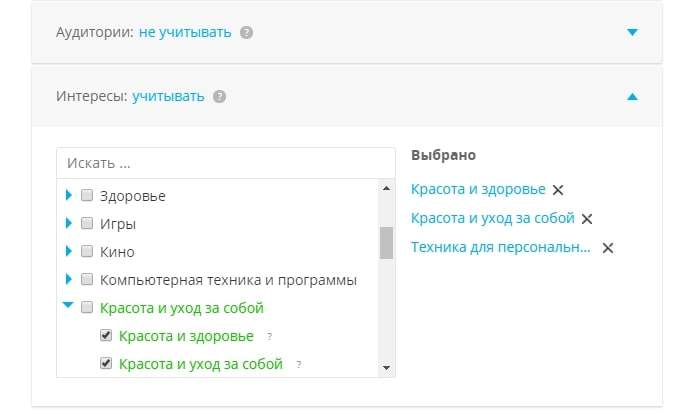Click help icon next to Аудитории
The width and height of the screenshot is (695, 415).
pos(247,32)
